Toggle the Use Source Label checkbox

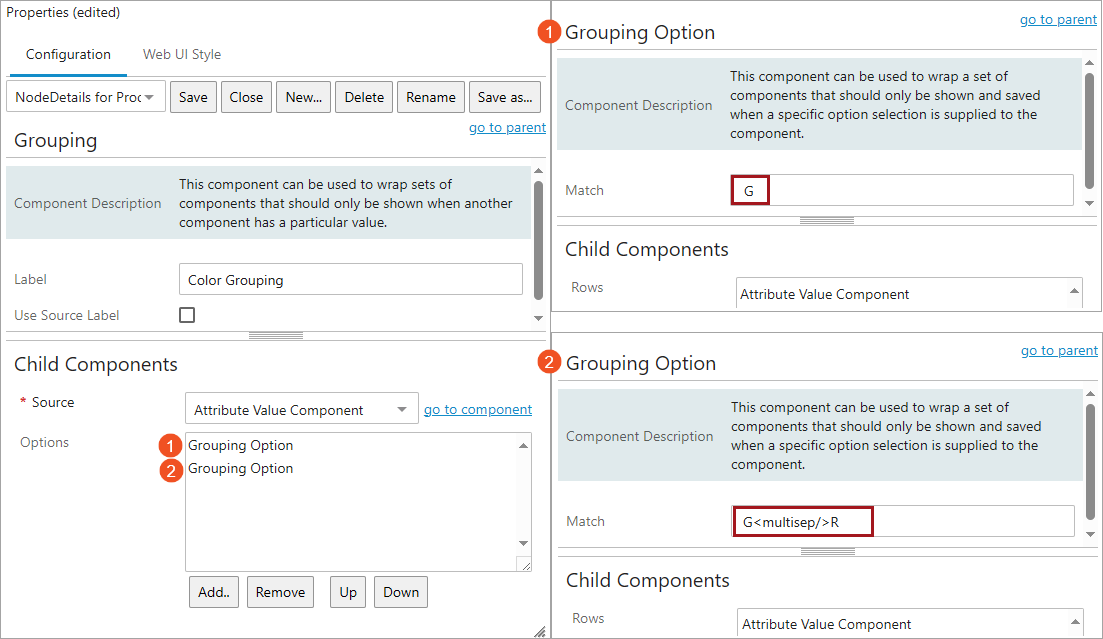coord(187,315)
